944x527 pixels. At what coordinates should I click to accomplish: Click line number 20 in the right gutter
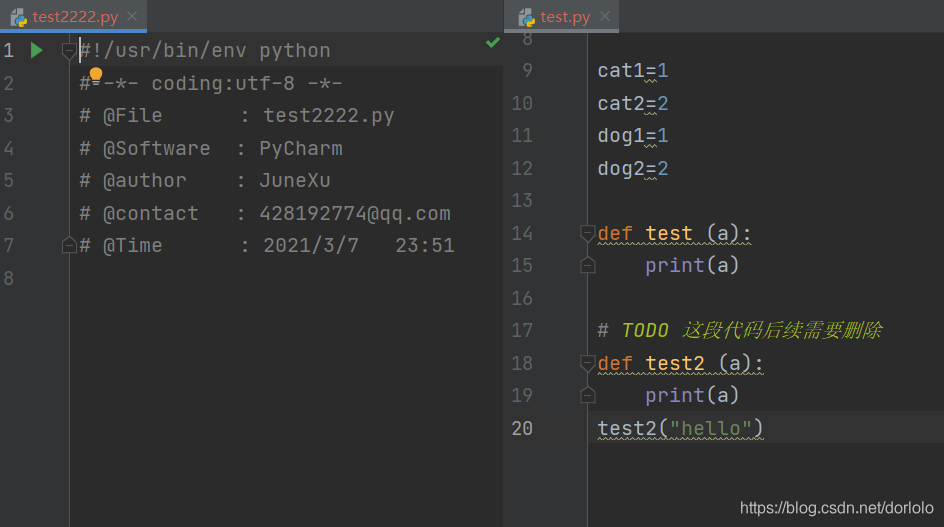tap(522, 428)
